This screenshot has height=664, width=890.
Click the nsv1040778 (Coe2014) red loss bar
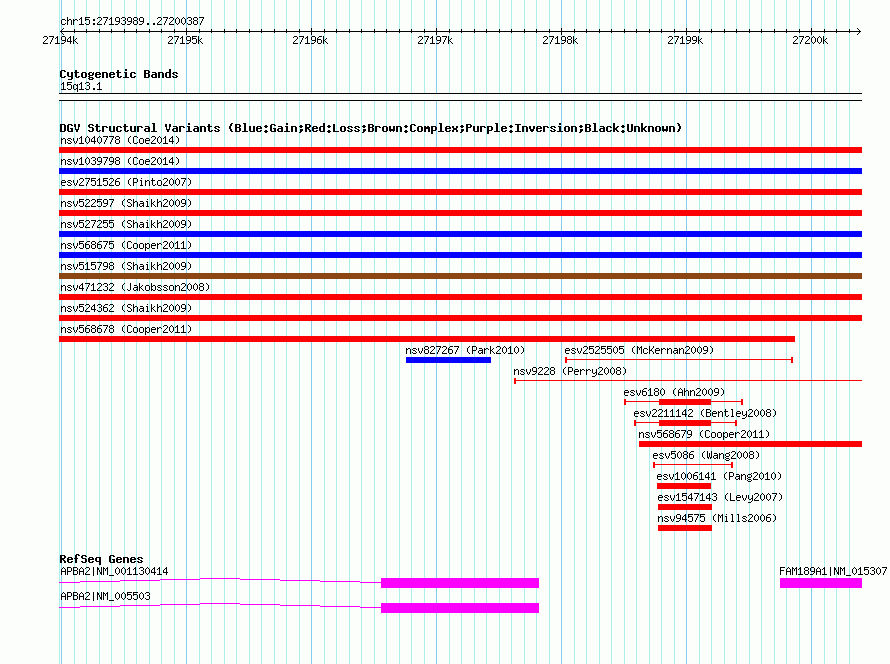tap(460, 150)
